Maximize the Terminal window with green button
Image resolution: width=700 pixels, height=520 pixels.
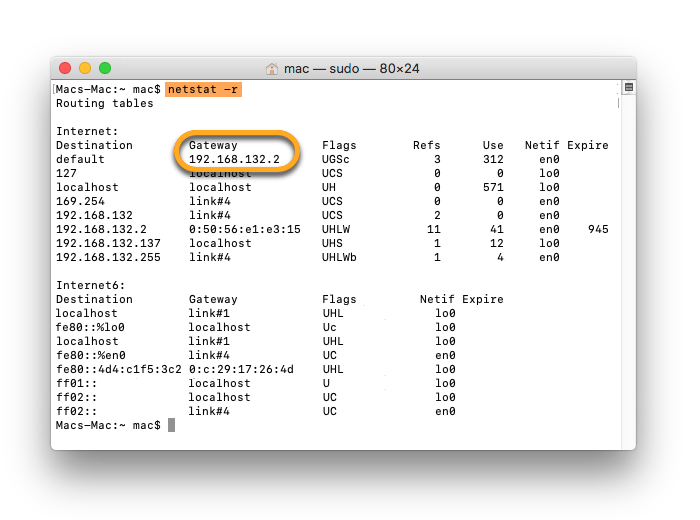pos(105,68)
